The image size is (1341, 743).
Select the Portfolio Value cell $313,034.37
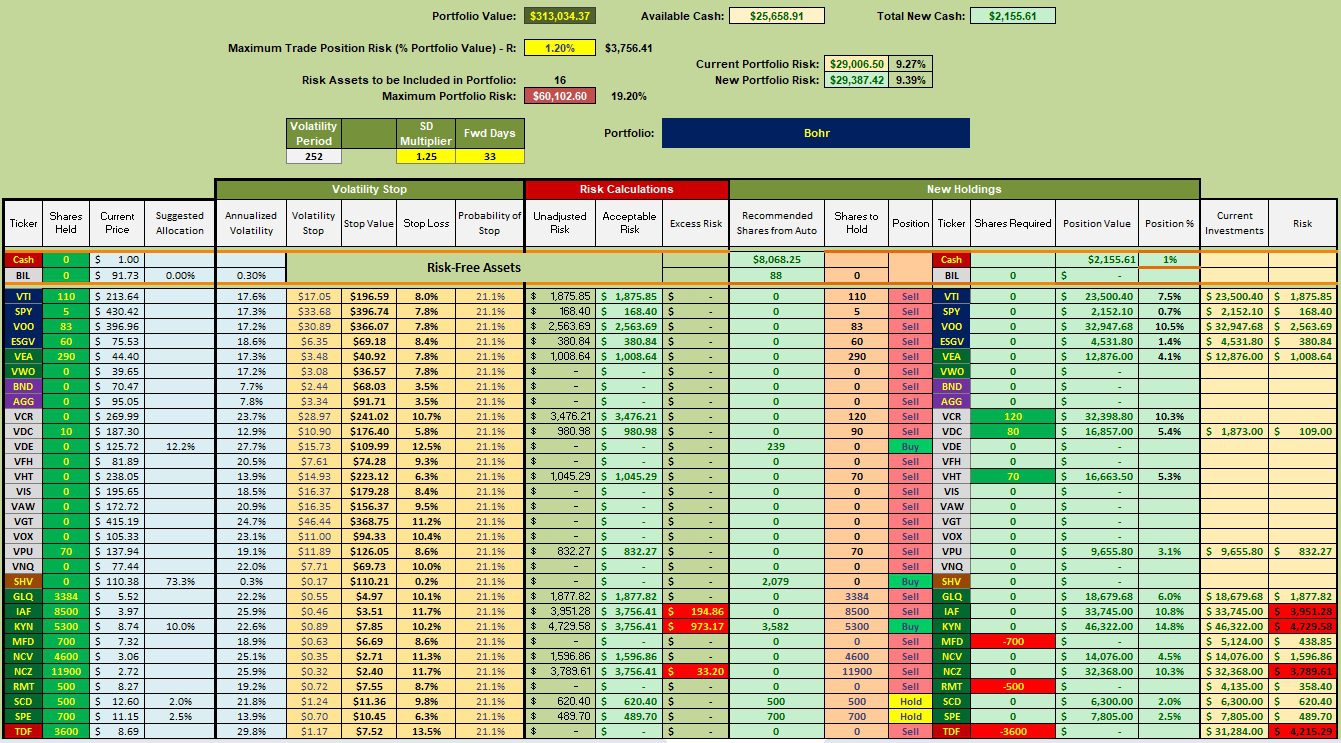(560, 16)
